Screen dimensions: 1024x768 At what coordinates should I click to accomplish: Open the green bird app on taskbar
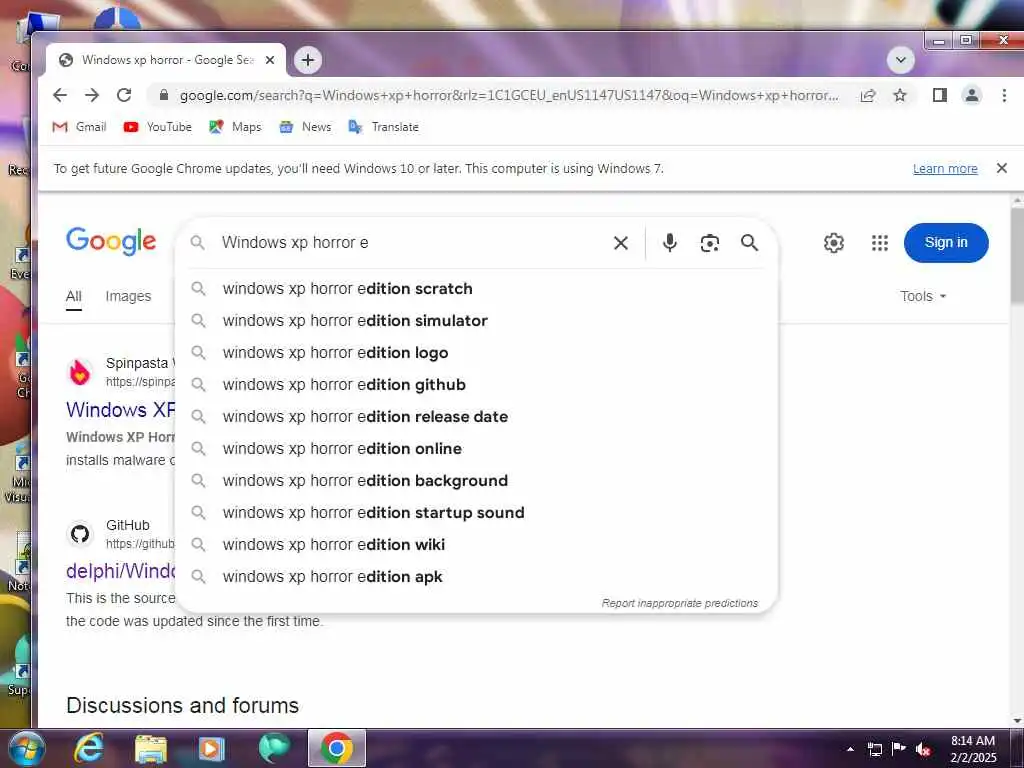tap(274, 748)
